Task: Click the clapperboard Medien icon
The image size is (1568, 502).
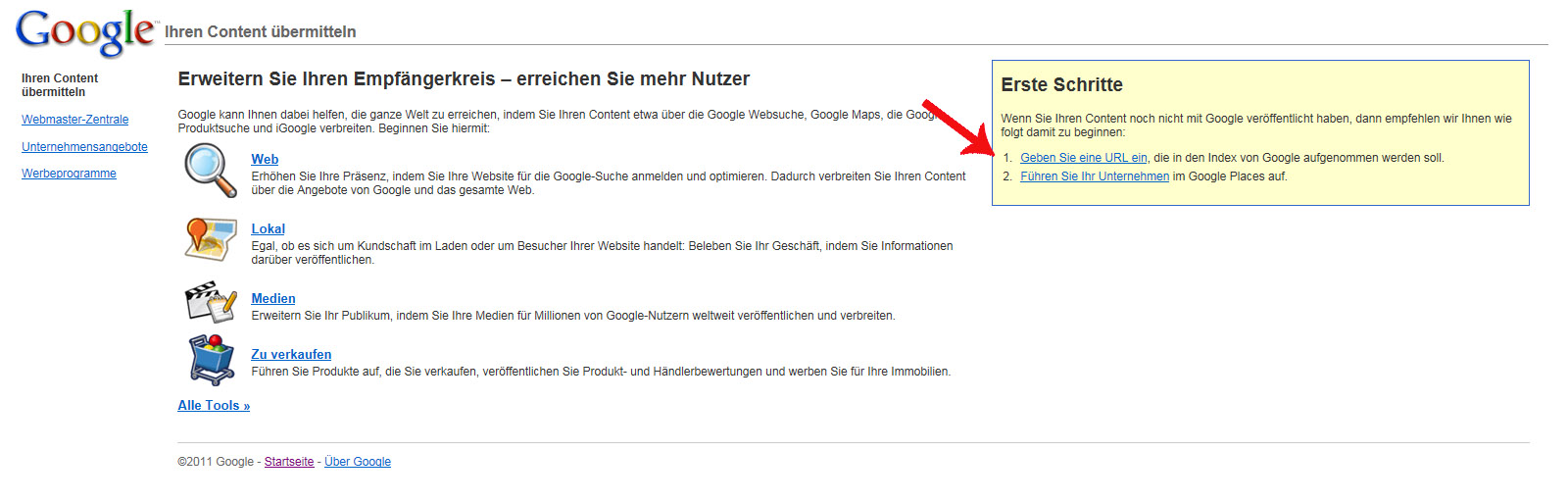Action: [211, 302]
